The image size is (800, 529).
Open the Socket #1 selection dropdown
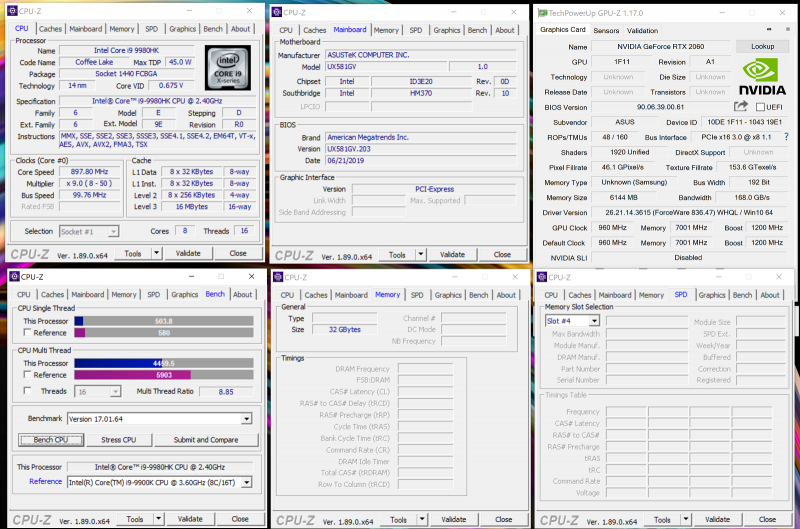click(113, 232)
